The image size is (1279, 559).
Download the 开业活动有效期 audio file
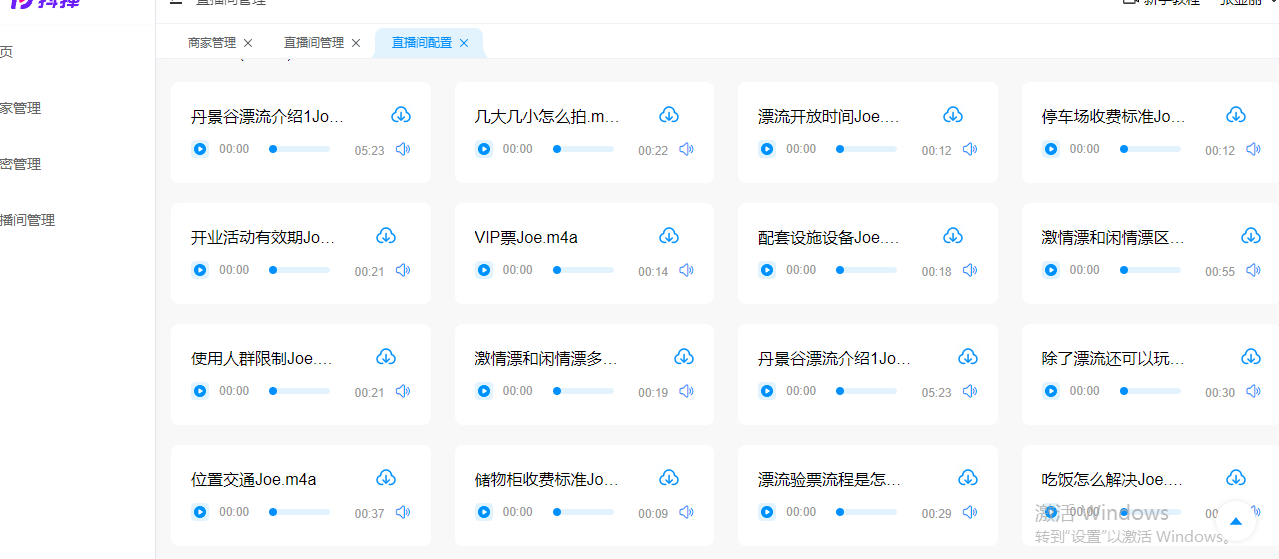click(386, 236)
